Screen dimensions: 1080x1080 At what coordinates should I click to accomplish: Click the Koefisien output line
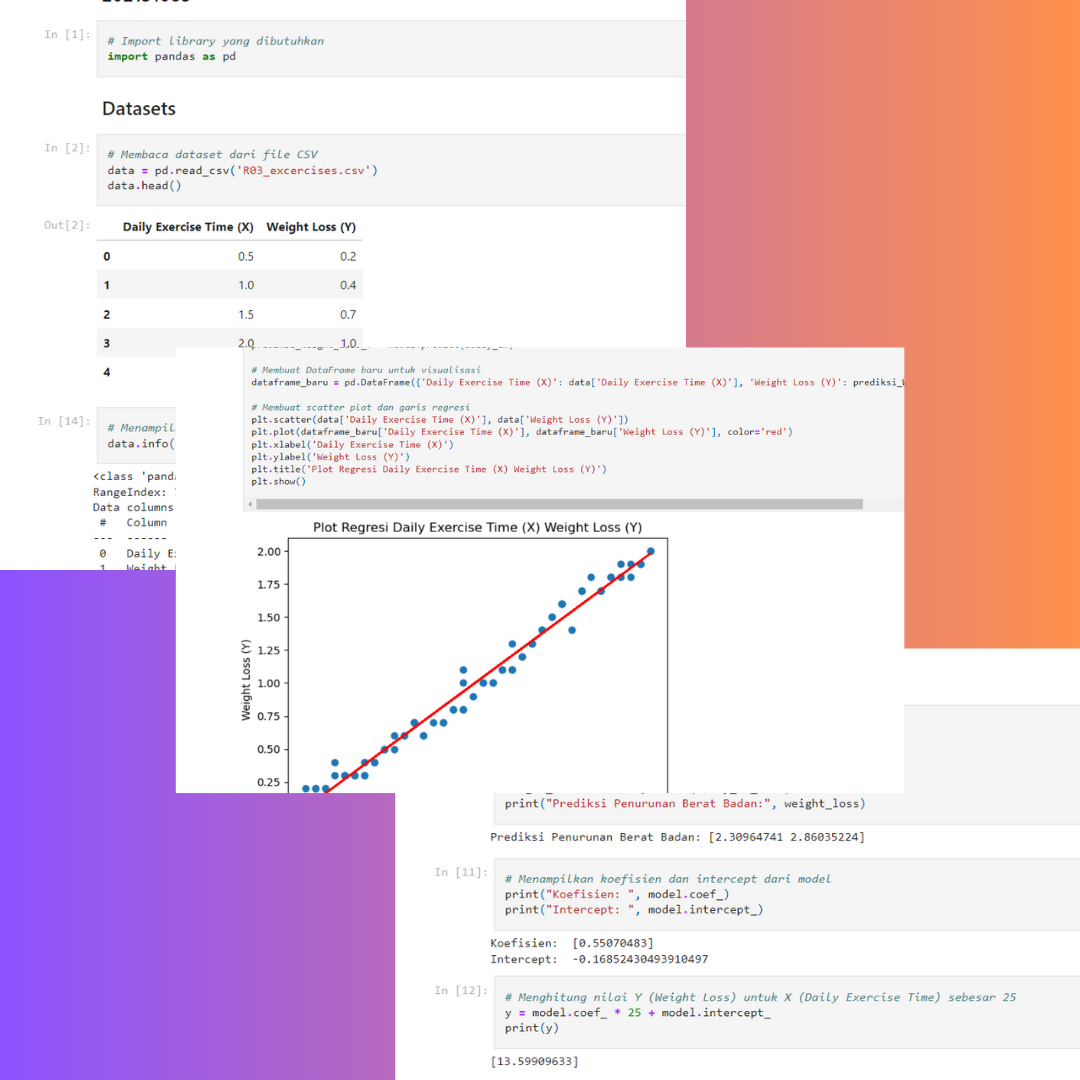tap(571, 943)
